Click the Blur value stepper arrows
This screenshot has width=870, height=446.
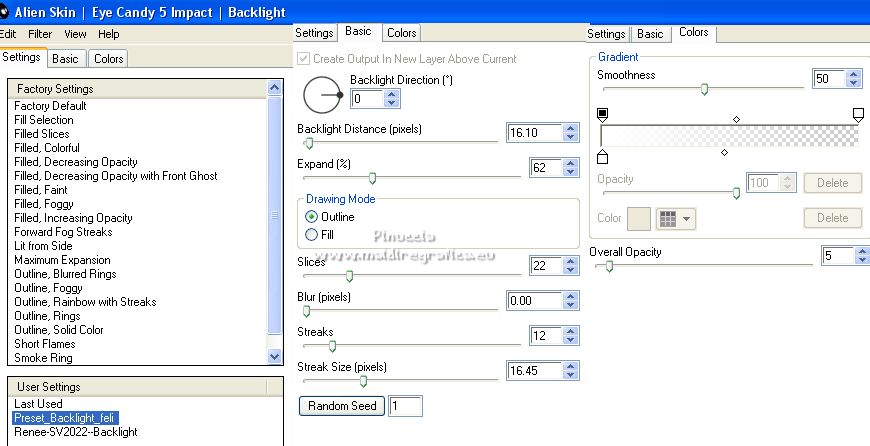click(x=570, y=301)
